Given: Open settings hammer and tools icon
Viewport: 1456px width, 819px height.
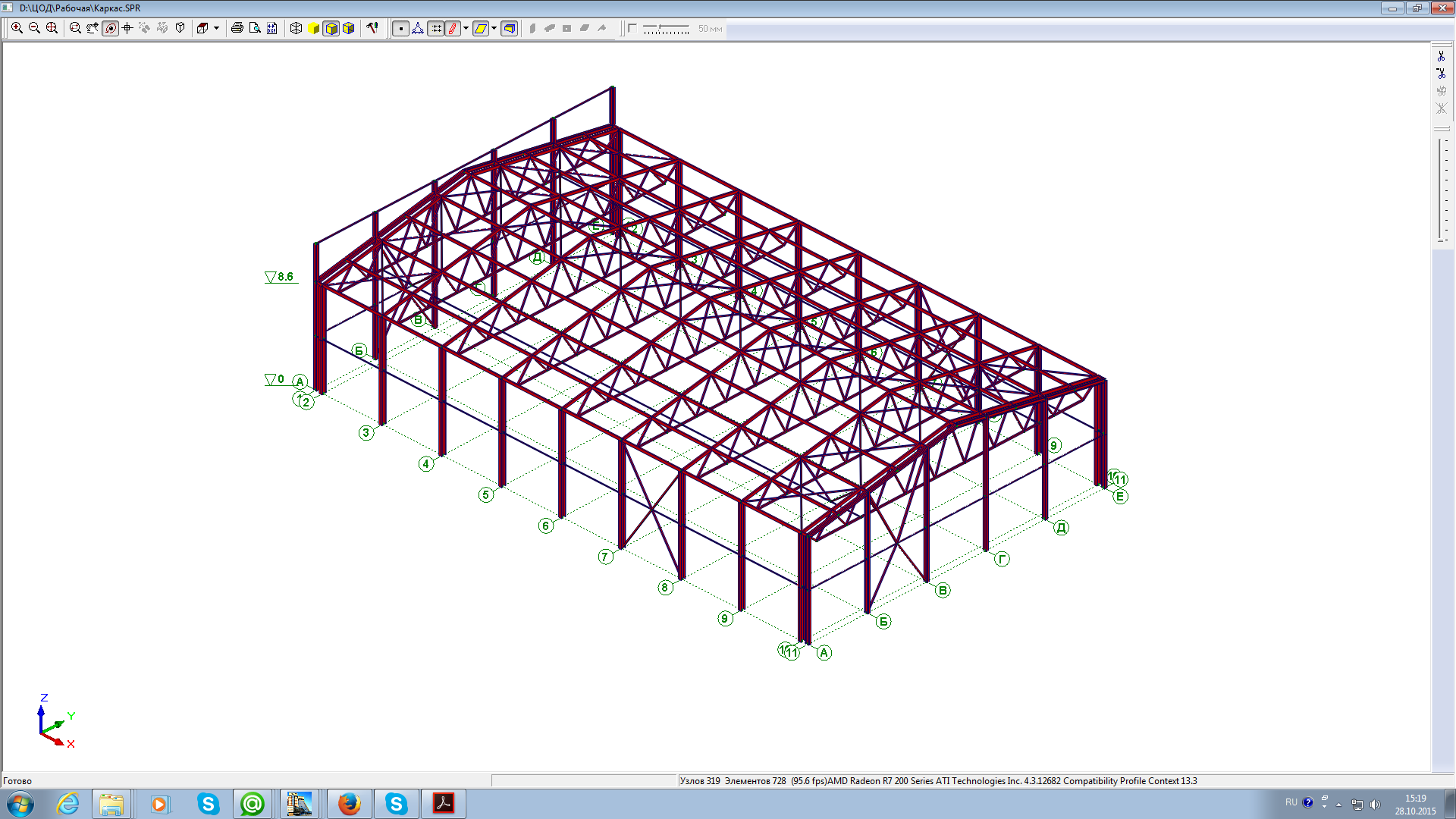Looking at the screenshot, I should (372, 28).
